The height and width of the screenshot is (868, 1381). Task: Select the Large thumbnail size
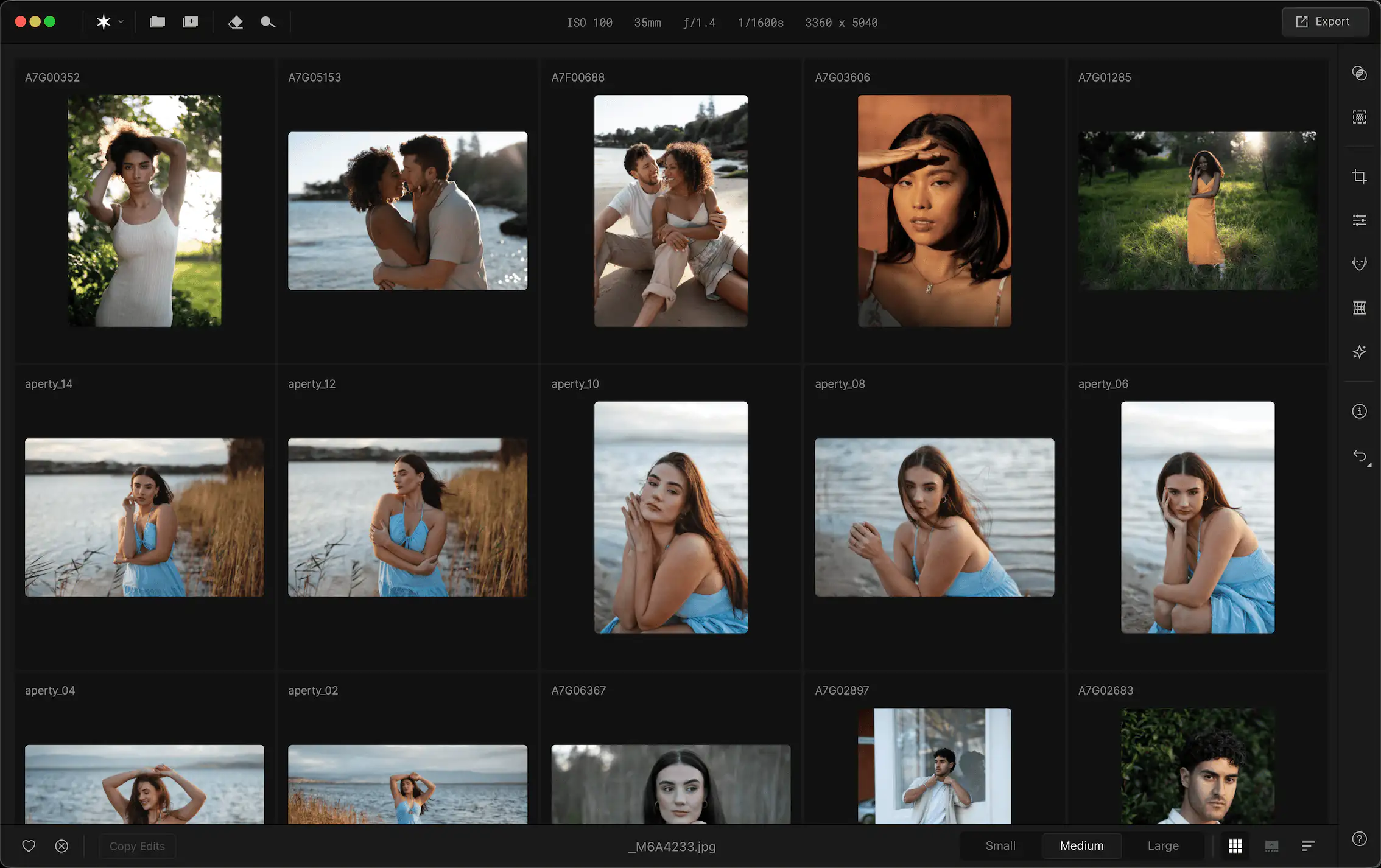1163,846
